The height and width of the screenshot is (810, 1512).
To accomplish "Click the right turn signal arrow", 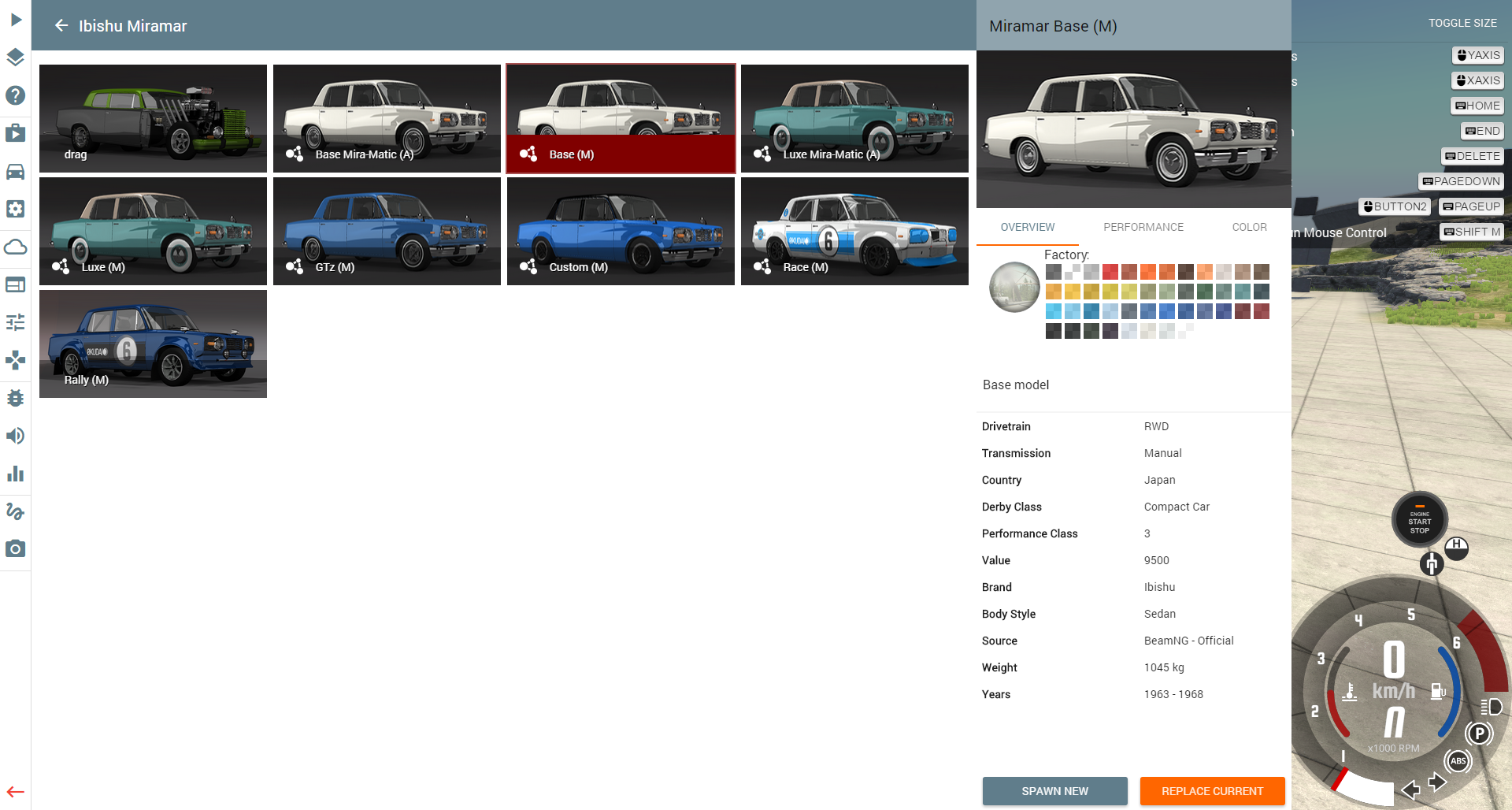I will coord(1437,782).
